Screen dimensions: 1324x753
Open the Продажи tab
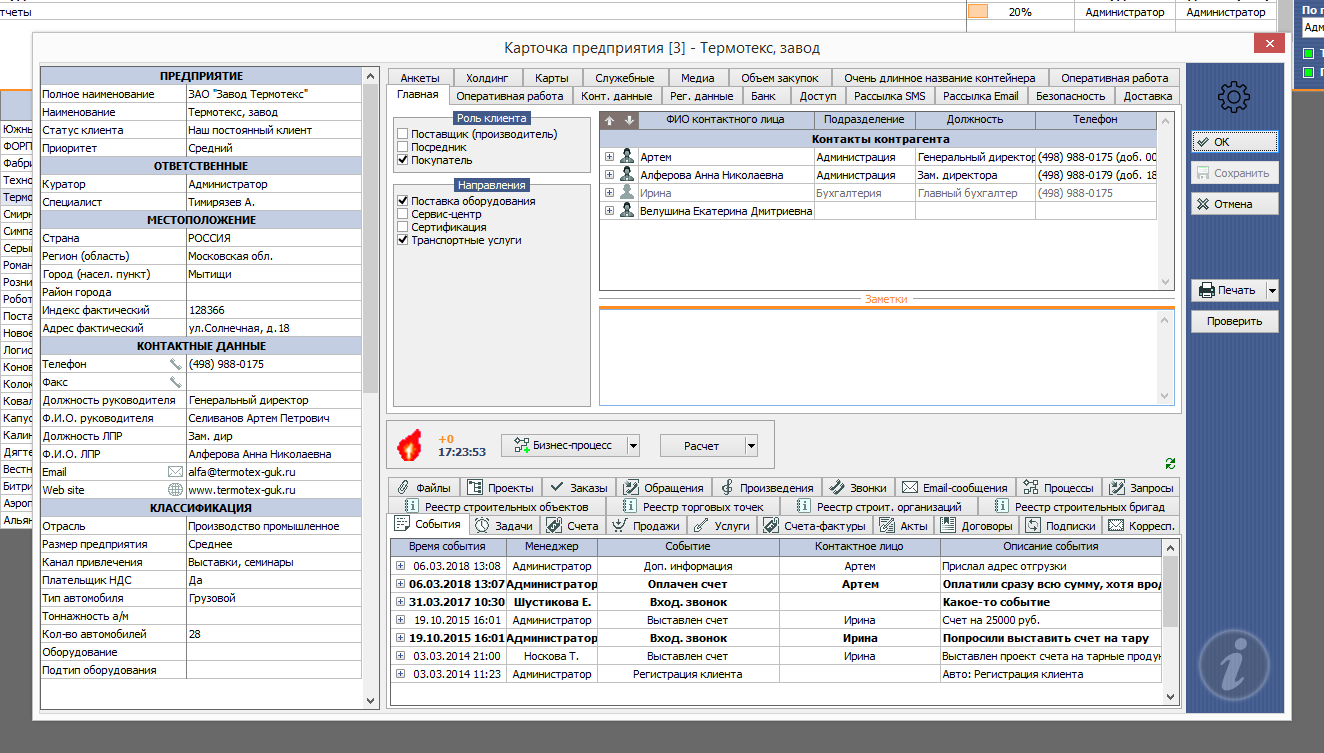(x=646, y=525)
